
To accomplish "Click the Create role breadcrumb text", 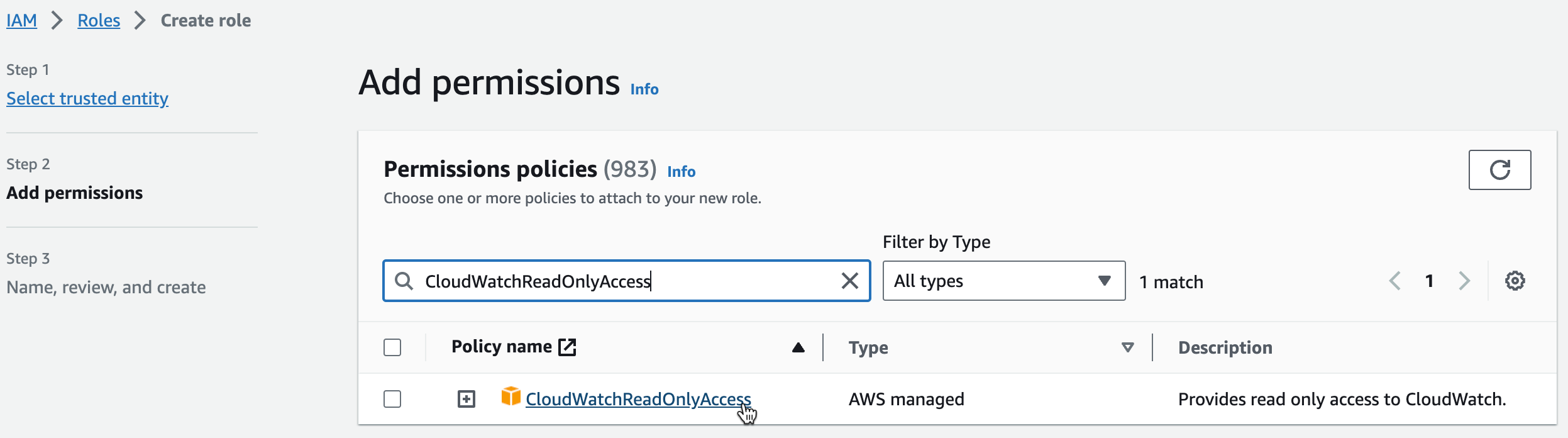I will coord(206,21).
